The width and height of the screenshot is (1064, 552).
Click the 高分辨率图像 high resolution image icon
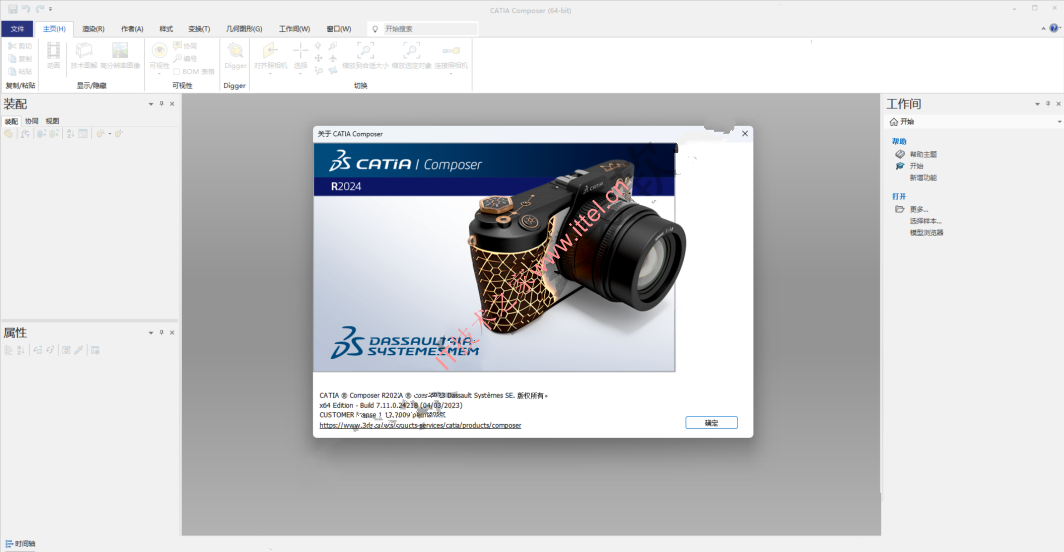pos(120,51)
